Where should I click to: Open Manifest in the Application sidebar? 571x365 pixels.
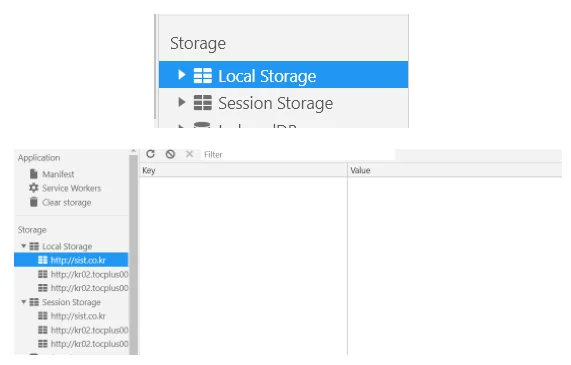58,174
